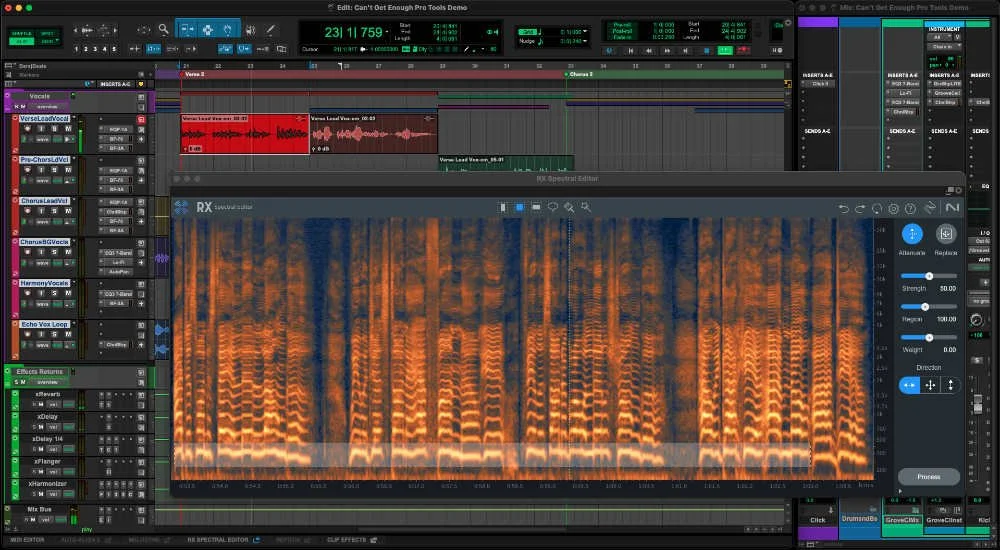This screenshot has width=1000, height=550.
Task: Select zoom preset 1
Action: coord(77,49)
